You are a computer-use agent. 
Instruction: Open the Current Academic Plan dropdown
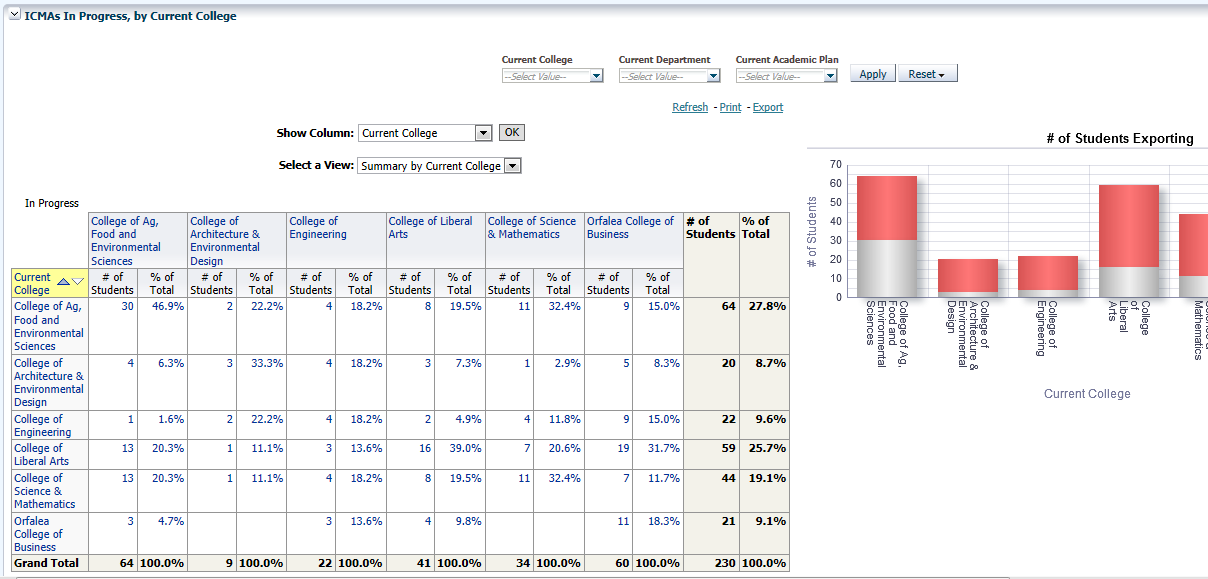(830, 75)
